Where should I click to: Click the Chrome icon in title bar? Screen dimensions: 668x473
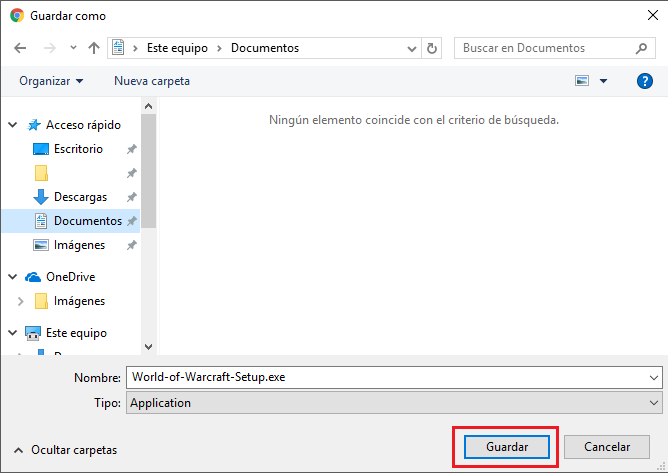[17, 16]
